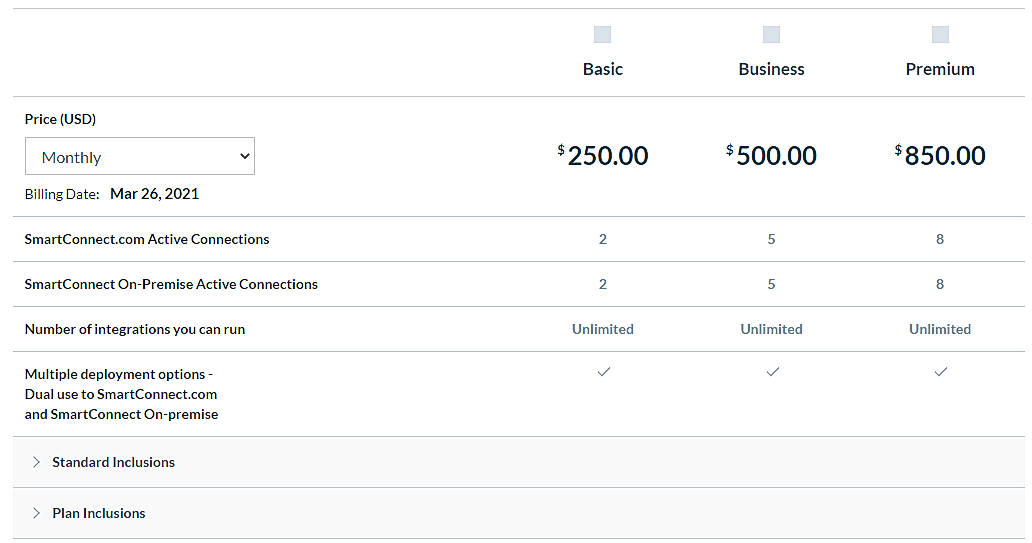Click the Business plan heading
Screen dimensions: 1032x543
pyautogui.click(x=771, y=69)
